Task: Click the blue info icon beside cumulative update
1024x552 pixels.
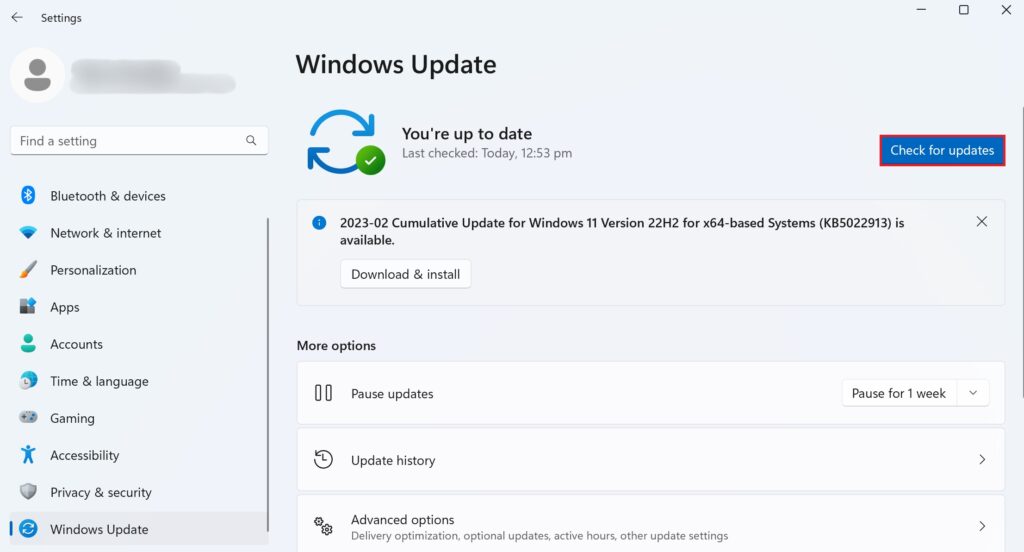Action: pyautogui.click(x=319, y=223)
